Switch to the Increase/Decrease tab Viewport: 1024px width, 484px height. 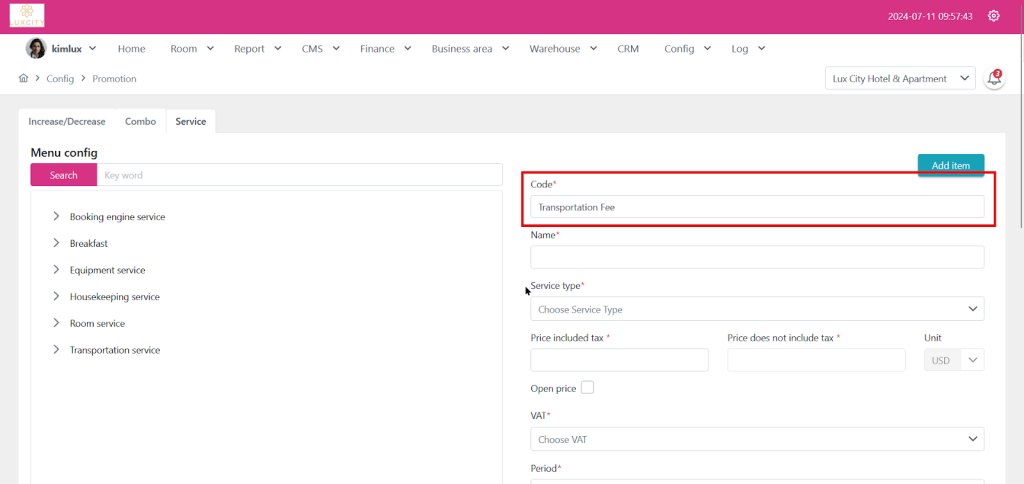67,121
